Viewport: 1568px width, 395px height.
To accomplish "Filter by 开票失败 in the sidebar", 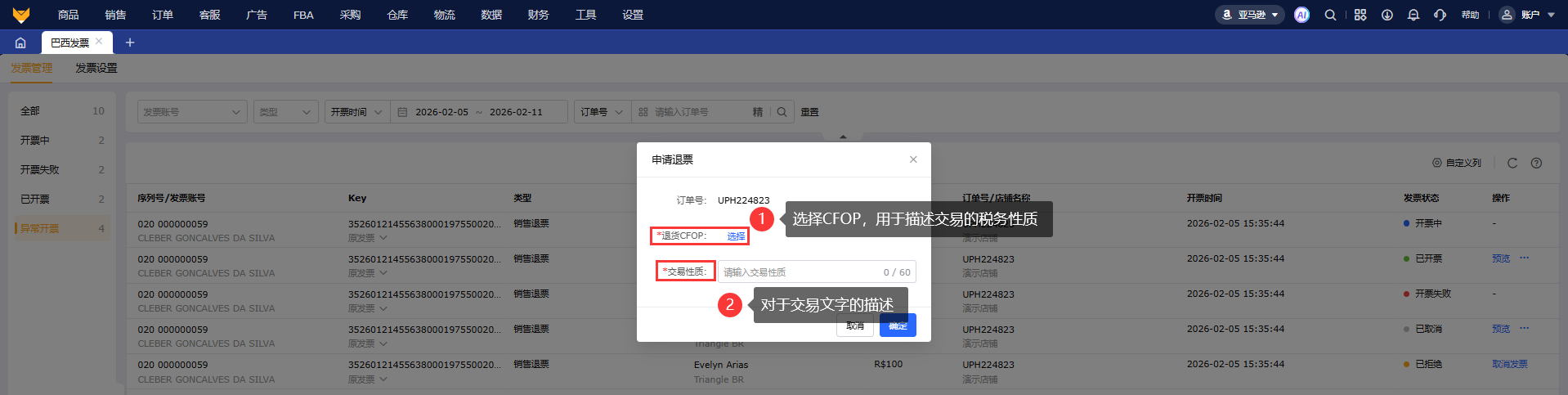I will point(62,170).
